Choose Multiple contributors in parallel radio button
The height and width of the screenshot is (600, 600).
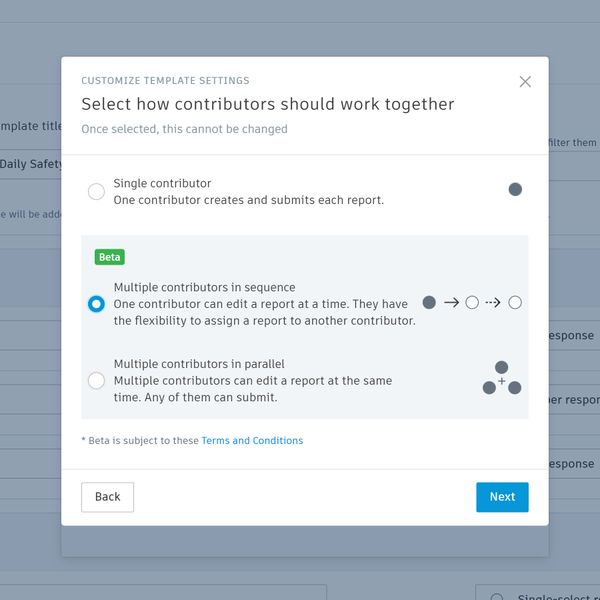point(96,380)
